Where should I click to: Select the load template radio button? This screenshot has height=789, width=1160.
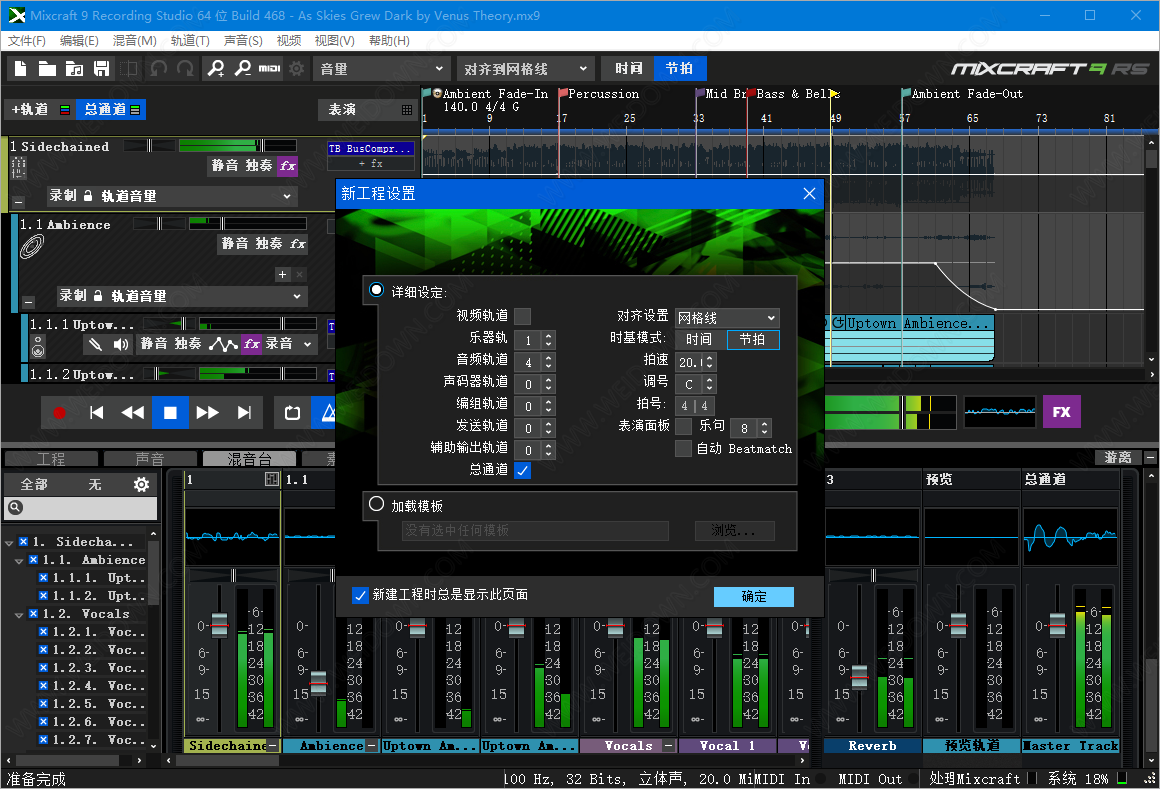click(377, 504)
